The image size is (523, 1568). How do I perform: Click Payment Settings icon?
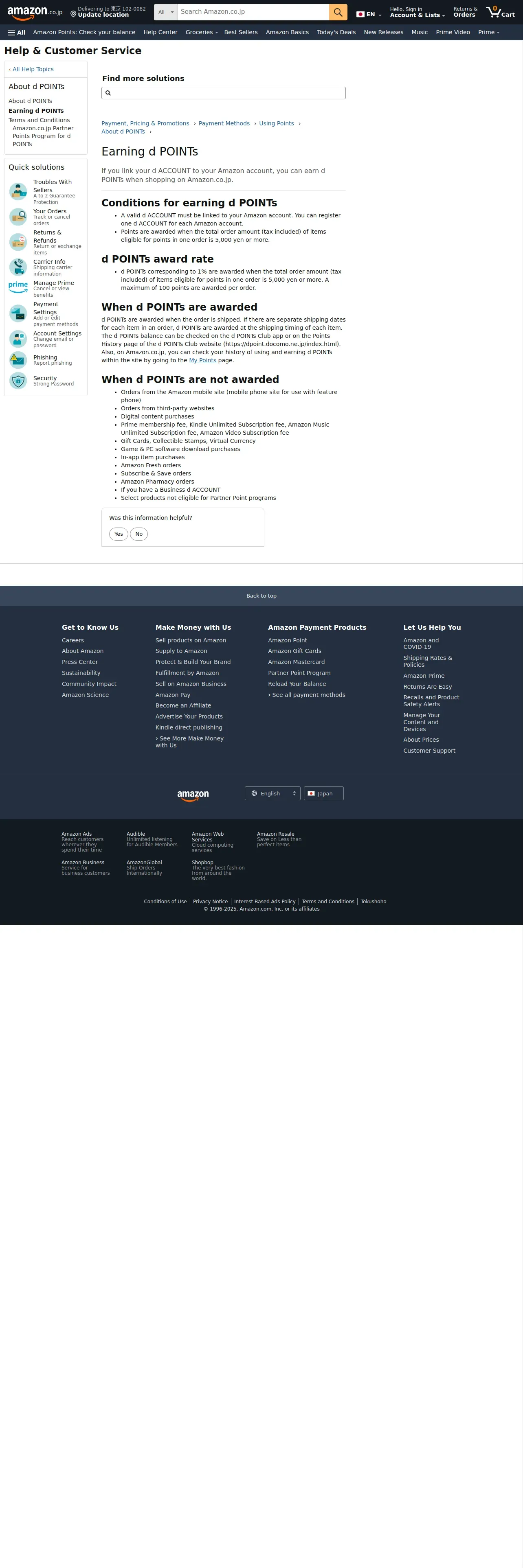click(18, 313)
